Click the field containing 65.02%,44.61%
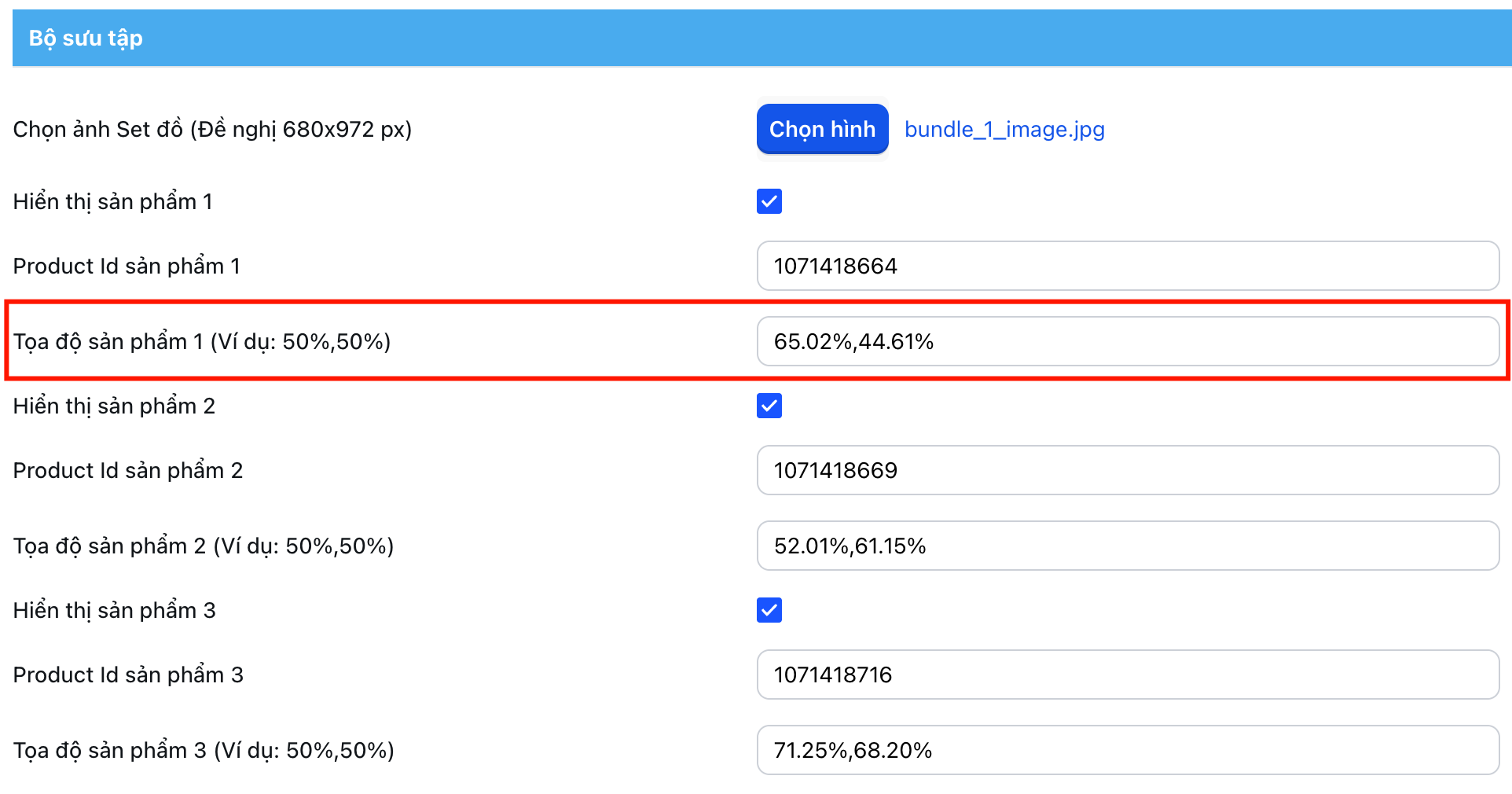This screenshot has height=794, width=1512. coord(1127,341)
